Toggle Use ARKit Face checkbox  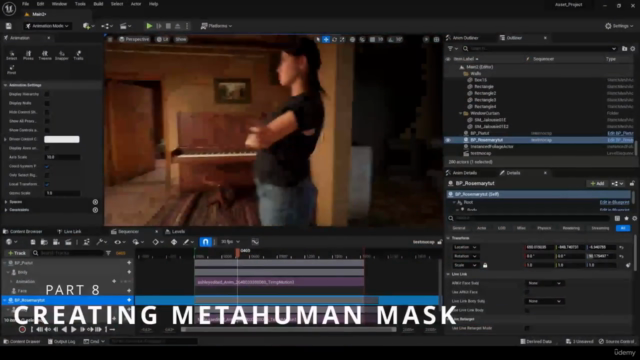(x=527, y=292)
